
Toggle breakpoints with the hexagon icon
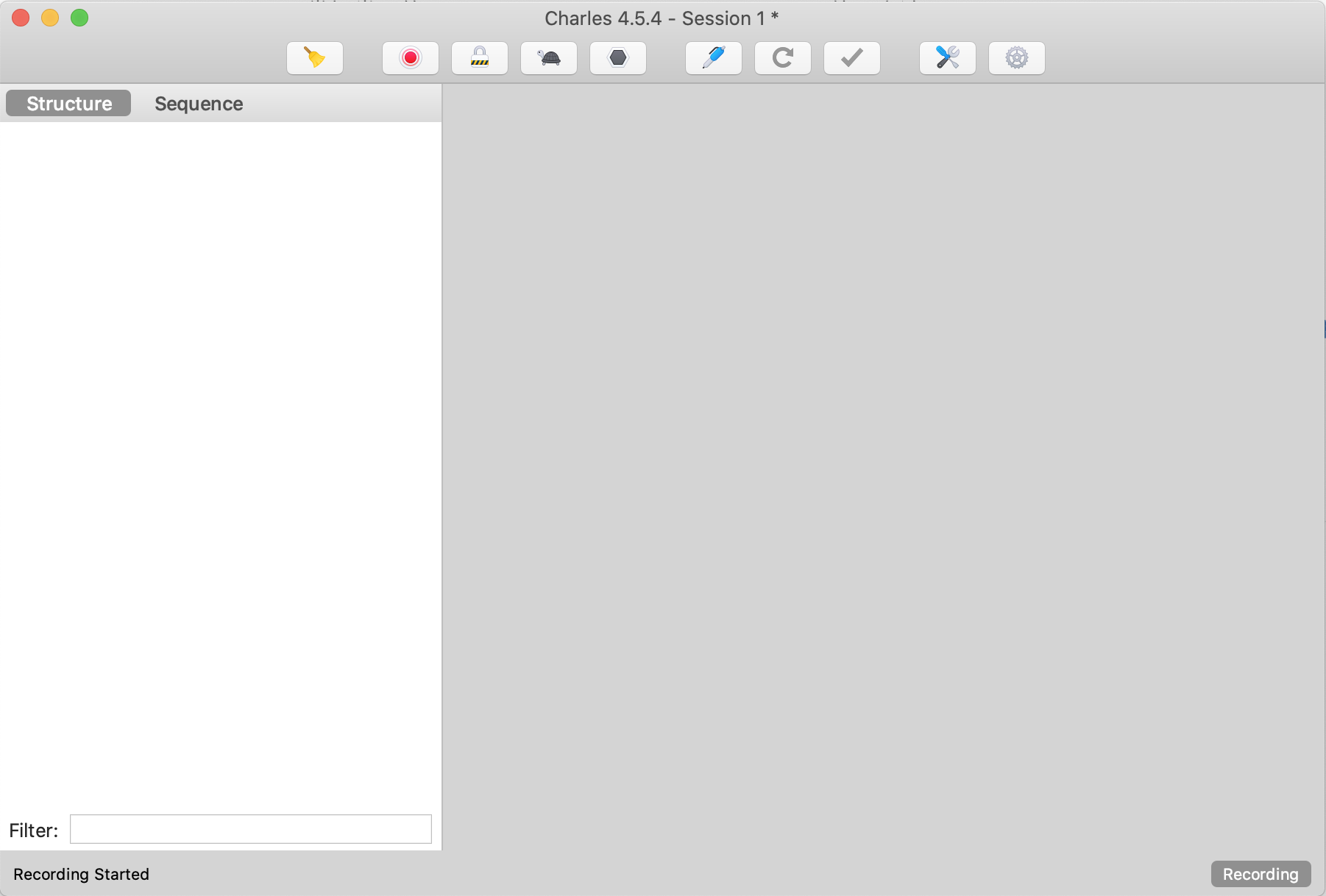(x=618, y=58)
